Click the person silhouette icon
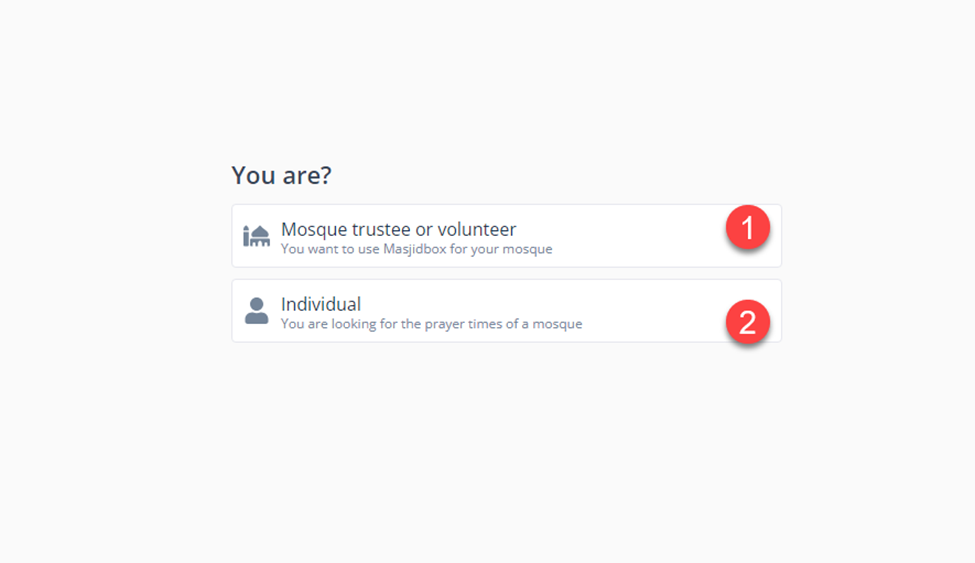Screen dimensions: 975x563 point(257,311)
